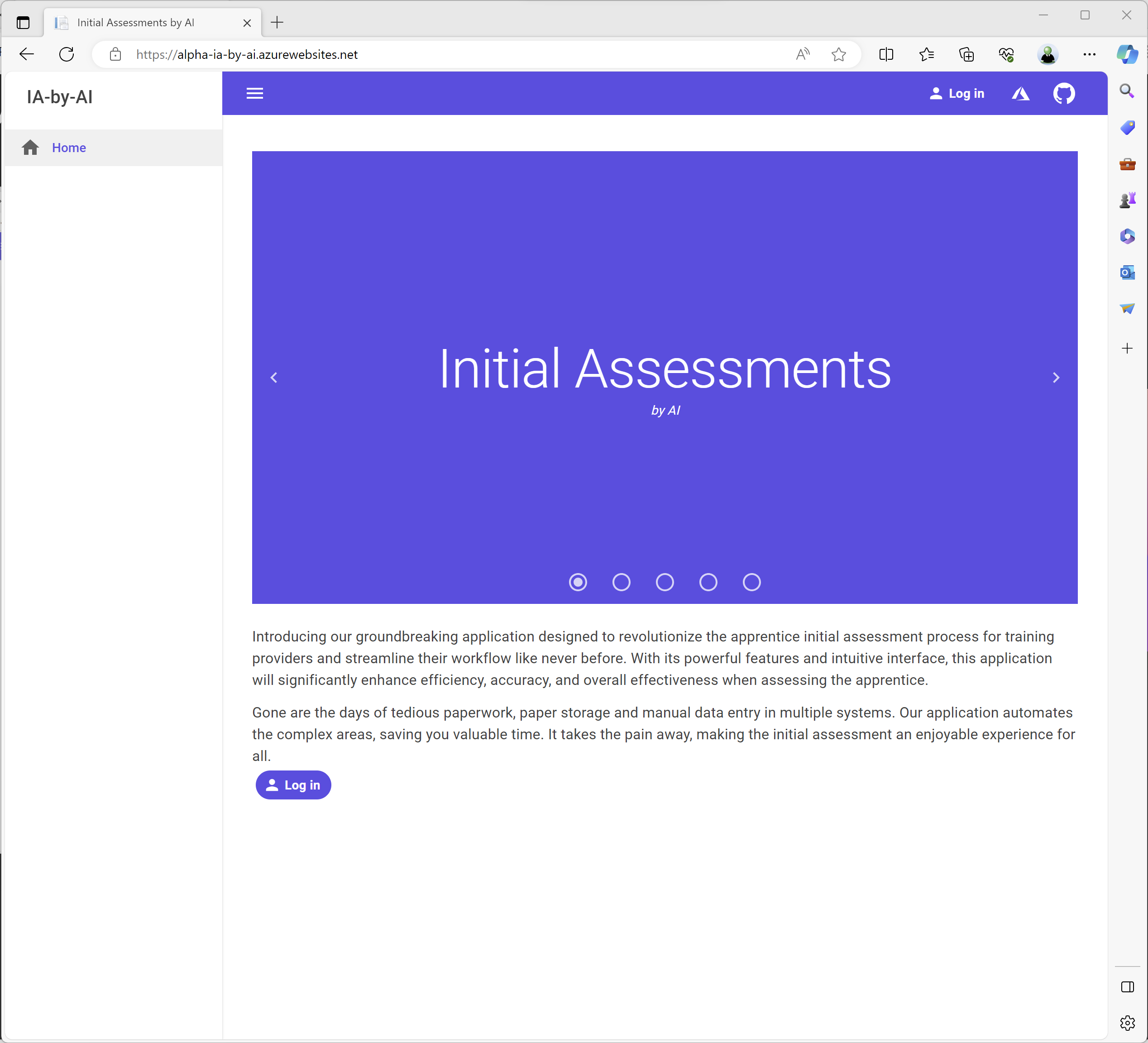Open sidebar Outlook icon
This screenshot has width=1148, height=1043.
coord(1127,273)
